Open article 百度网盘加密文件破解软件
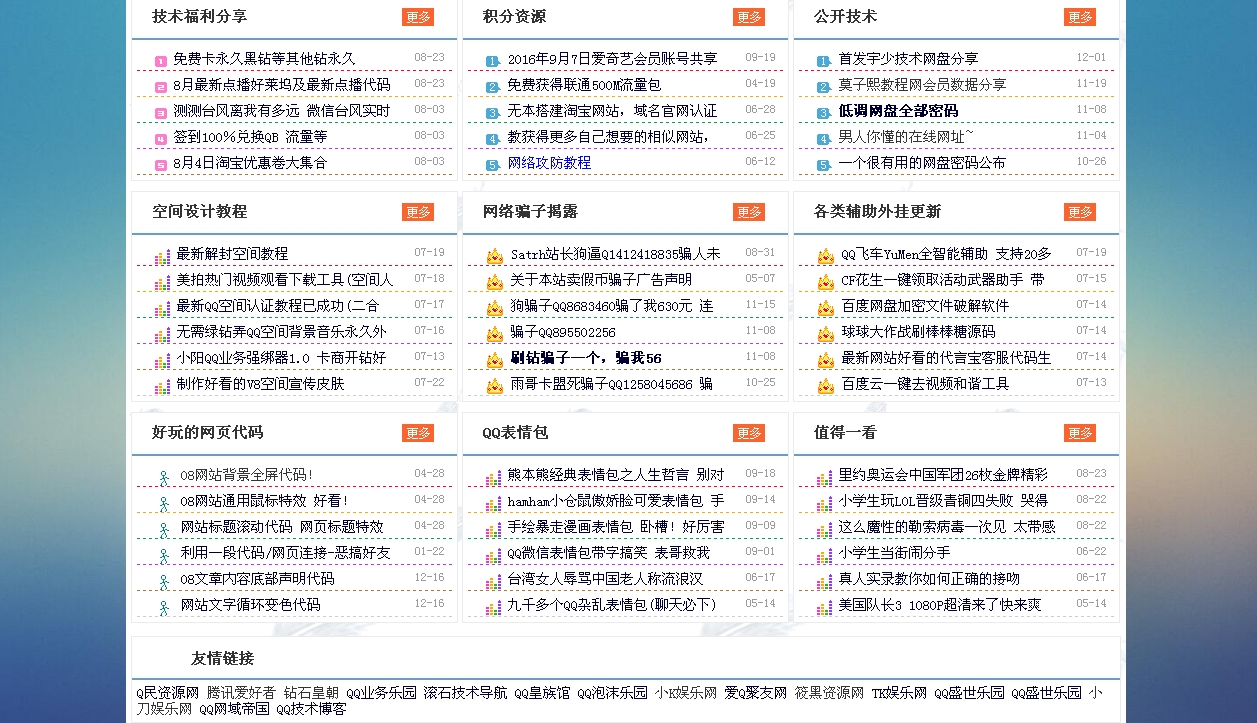This screenshot has width=1257, height=723. pos(925,306)
